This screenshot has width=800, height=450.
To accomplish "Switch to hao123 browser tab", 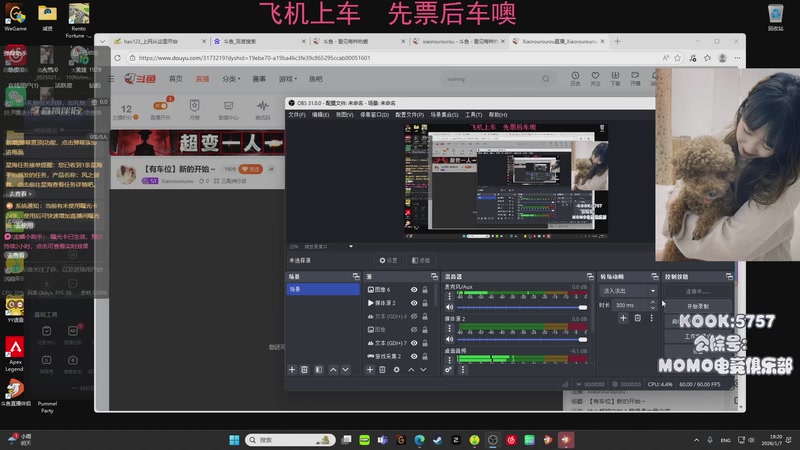I will click(x=159, y=41).
